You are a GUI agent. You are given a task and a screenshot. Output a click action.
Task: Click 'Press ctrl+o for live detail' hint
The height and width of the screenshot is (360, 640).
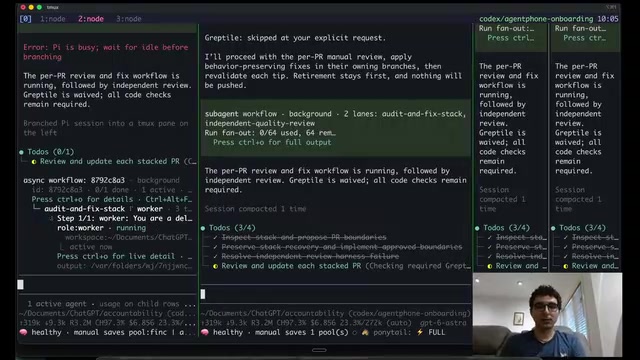click(116, 256)
